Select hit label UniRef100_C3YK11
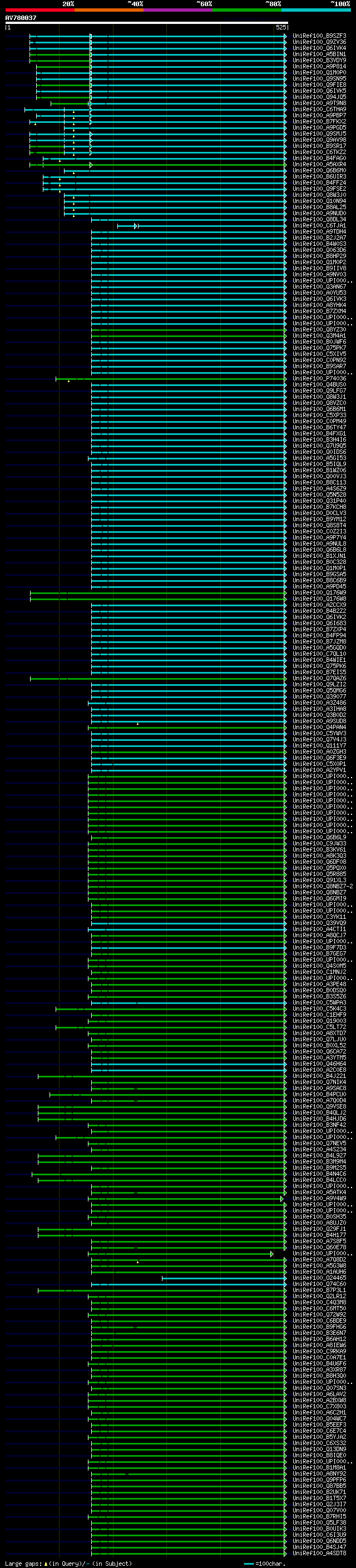Image resolution: width=356 pixels, height=1568 pixels. tap(319, 917)
